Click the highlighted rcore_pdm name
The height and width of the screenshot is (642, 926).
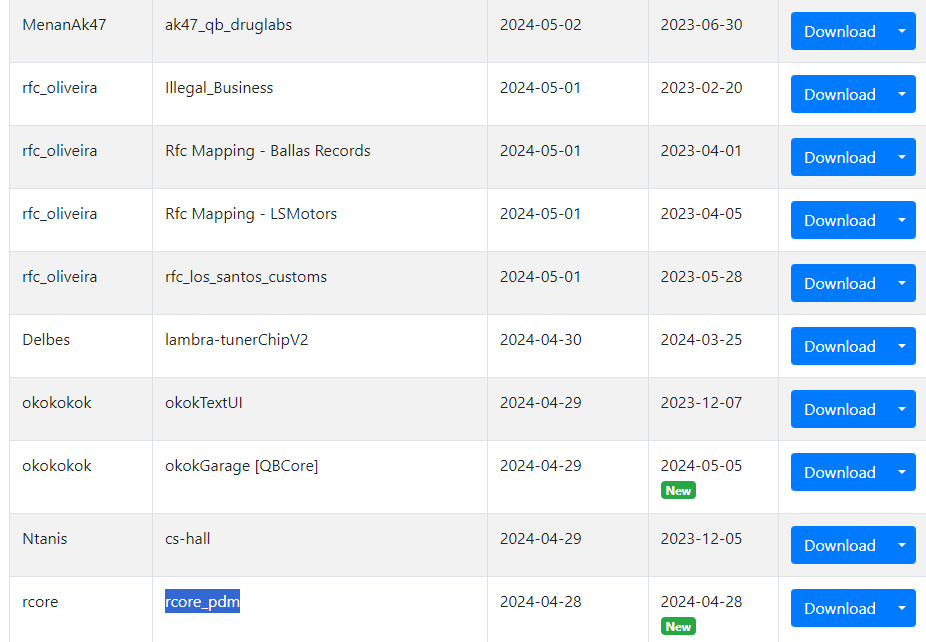203,601
